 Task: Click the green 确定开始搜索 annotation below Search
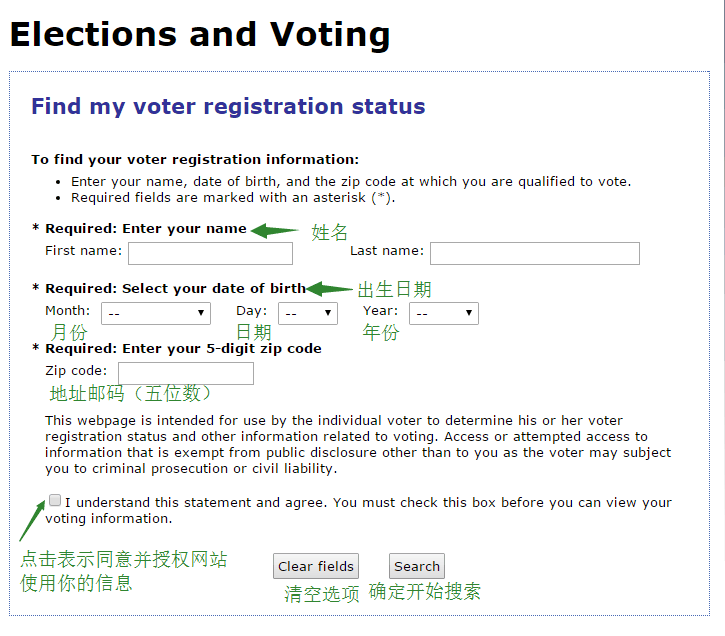tap(425, 592)
